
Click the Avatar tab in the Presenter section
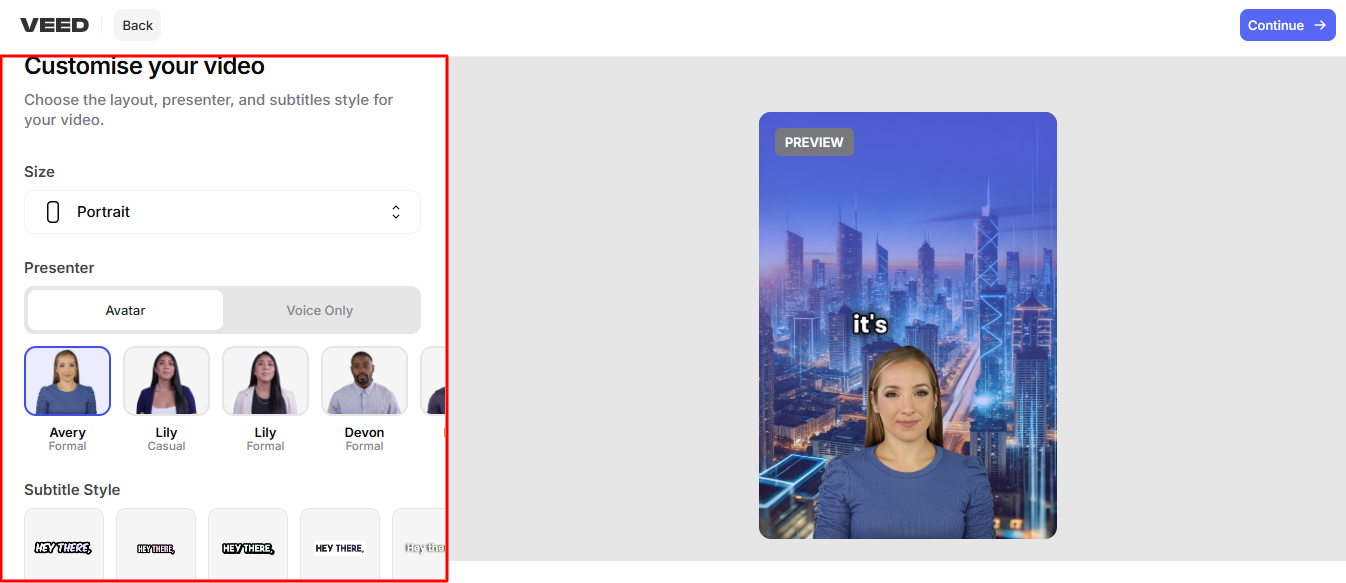(124, 310)
